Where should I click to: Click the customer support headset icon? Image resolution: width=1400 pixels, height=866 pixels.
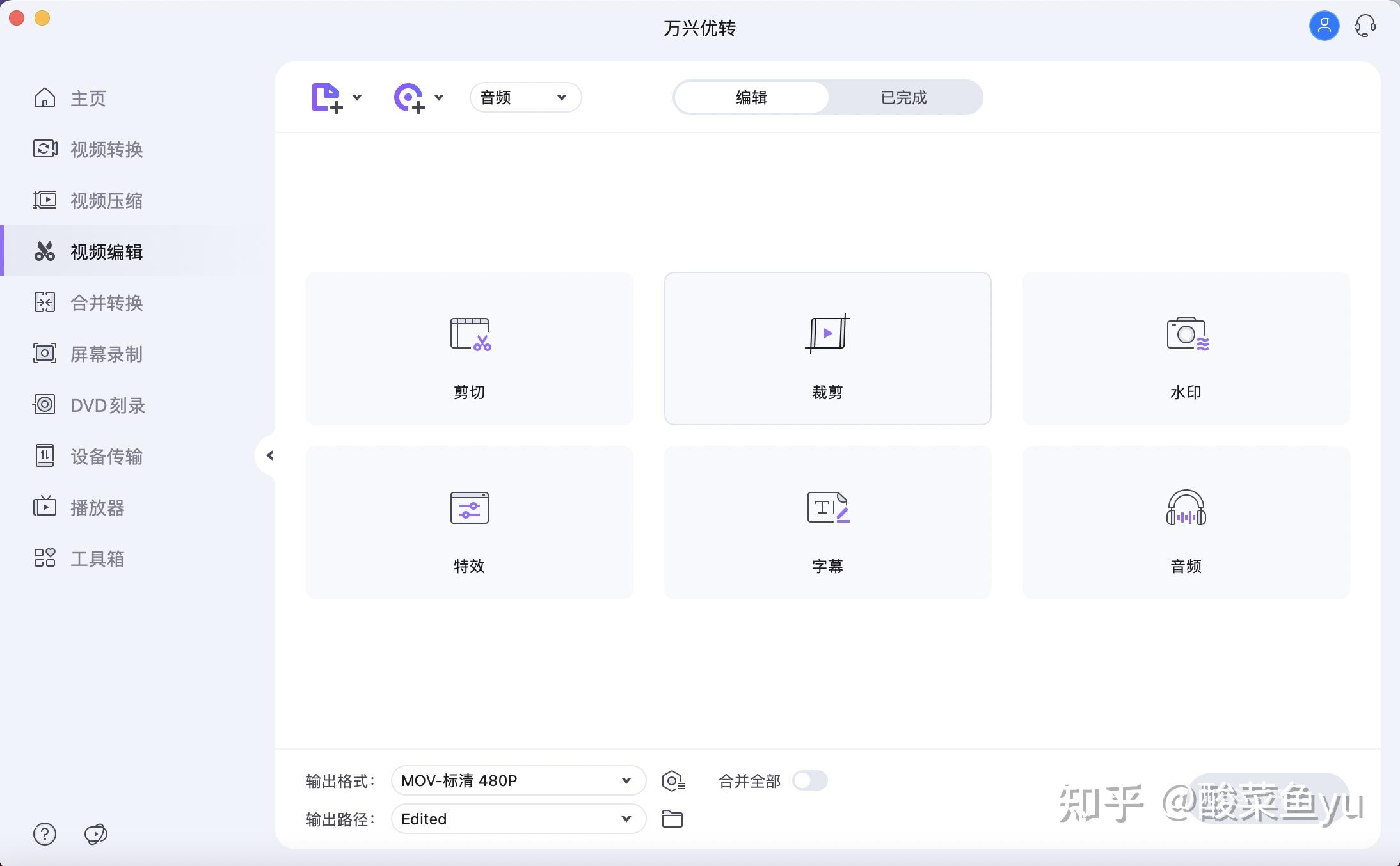tap(1365, 26)
